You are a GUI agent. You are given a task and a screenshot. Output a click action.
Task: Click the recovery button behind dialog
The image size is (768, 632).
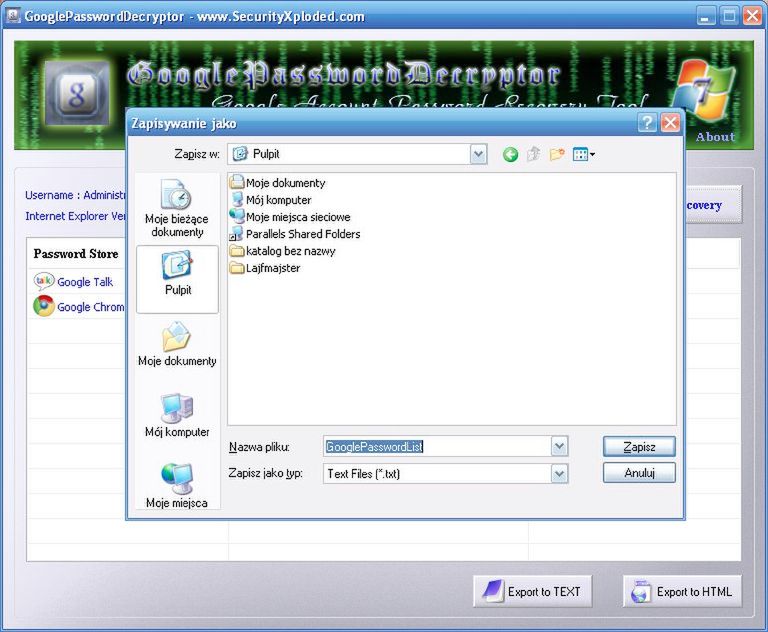pyautogui.click(x=714, y=205)
